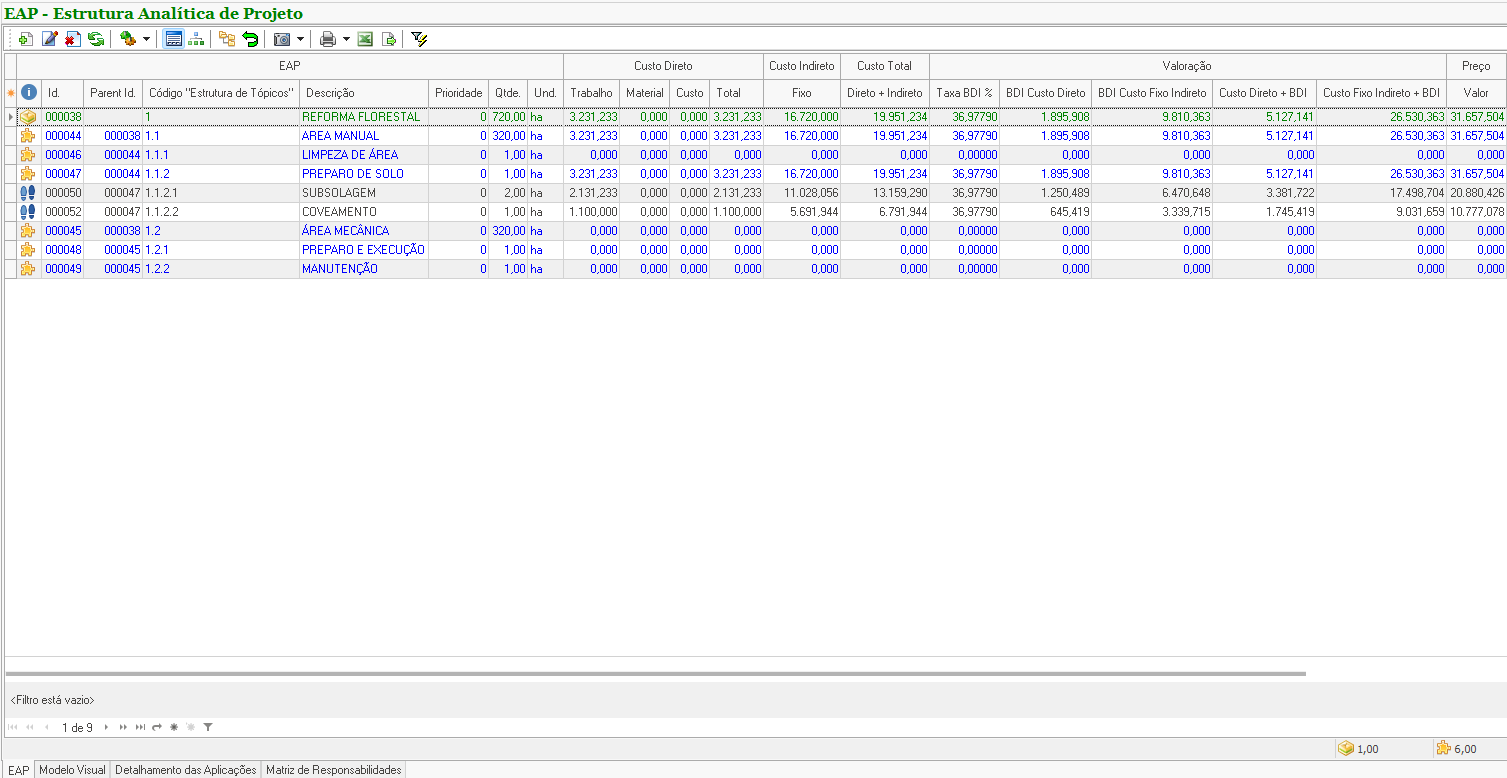This screenshot has width=1507, height=778.
Task: Click the edit record pencil icon
Action: coord(49,39)
